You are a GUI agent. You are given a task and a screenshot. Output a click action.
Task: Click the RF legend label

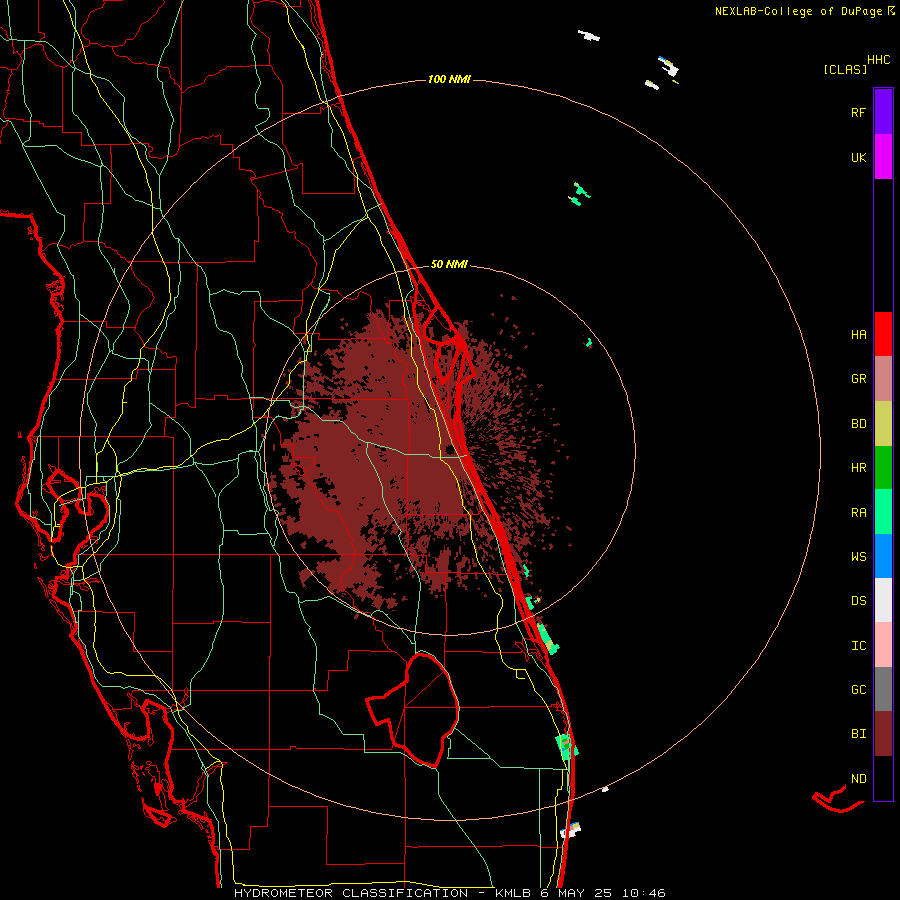858,112
